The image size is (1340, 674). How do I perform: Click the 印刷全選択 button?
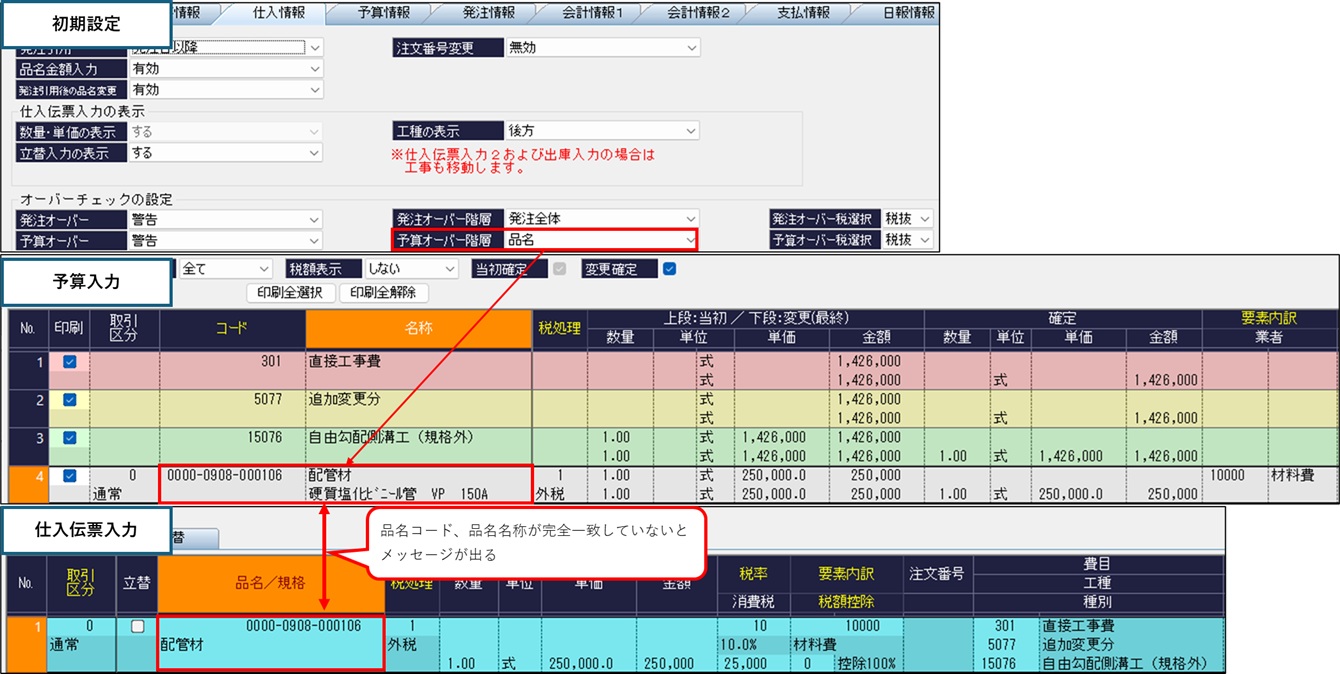(289, 293)
